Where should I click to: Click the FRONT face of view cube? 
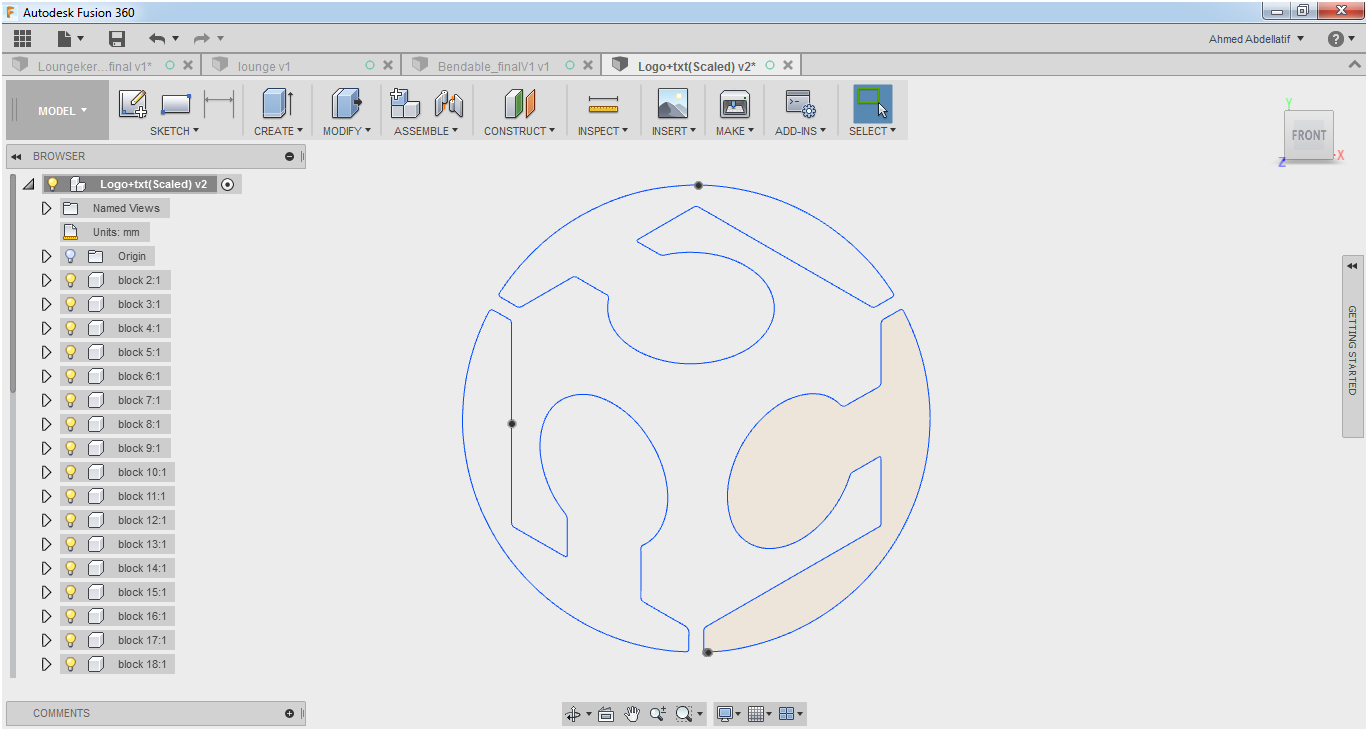(x=1308, y=135)
